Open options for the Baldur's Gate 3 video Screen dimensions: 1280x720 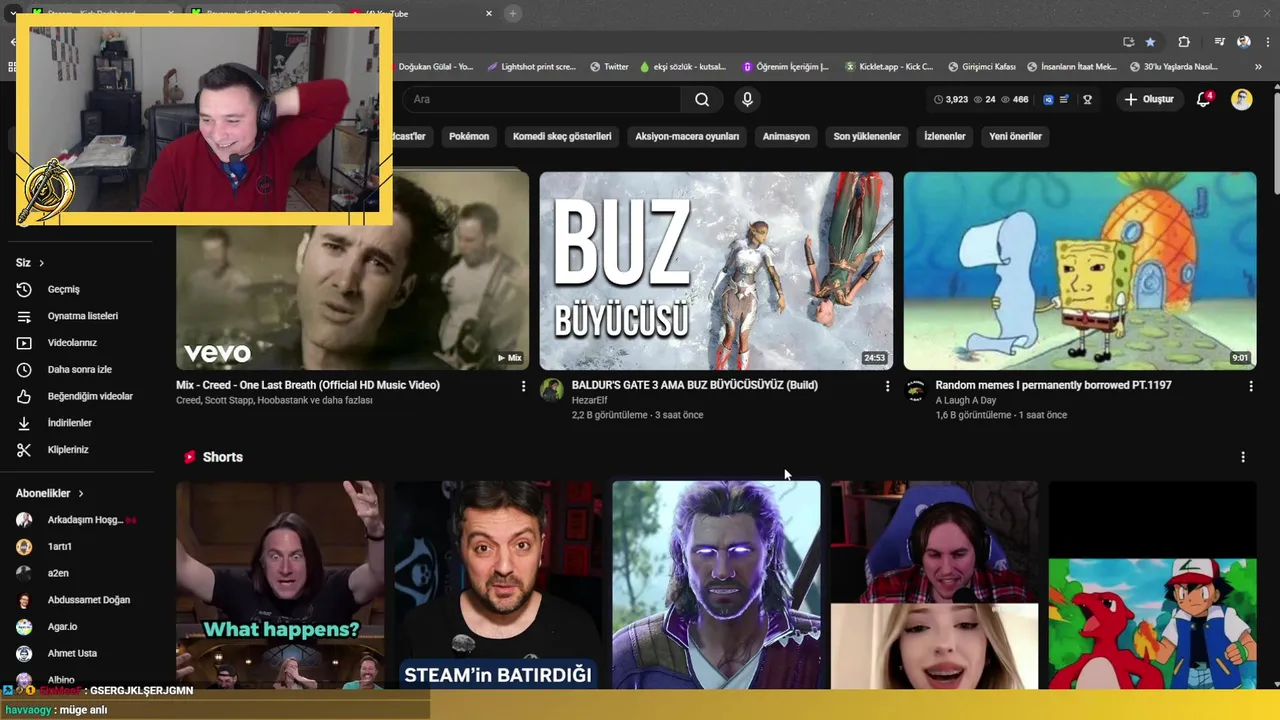pyautogui.click(x=887, y=386)
